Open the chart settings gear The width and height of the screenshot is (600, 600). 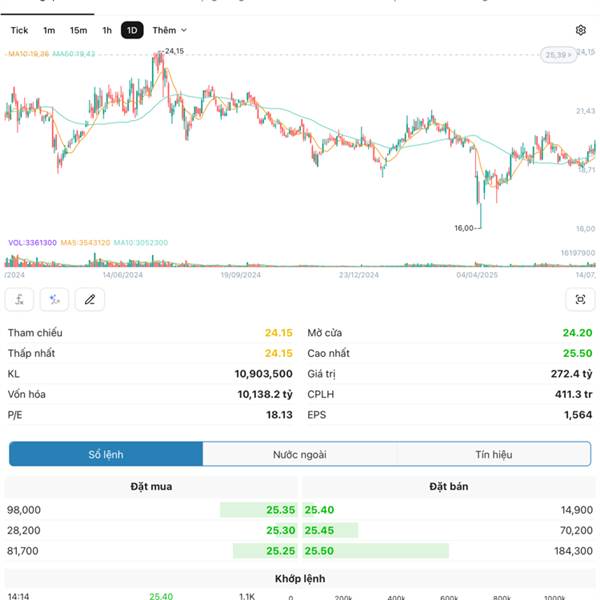pyautogui.click(x=581, y=31)
